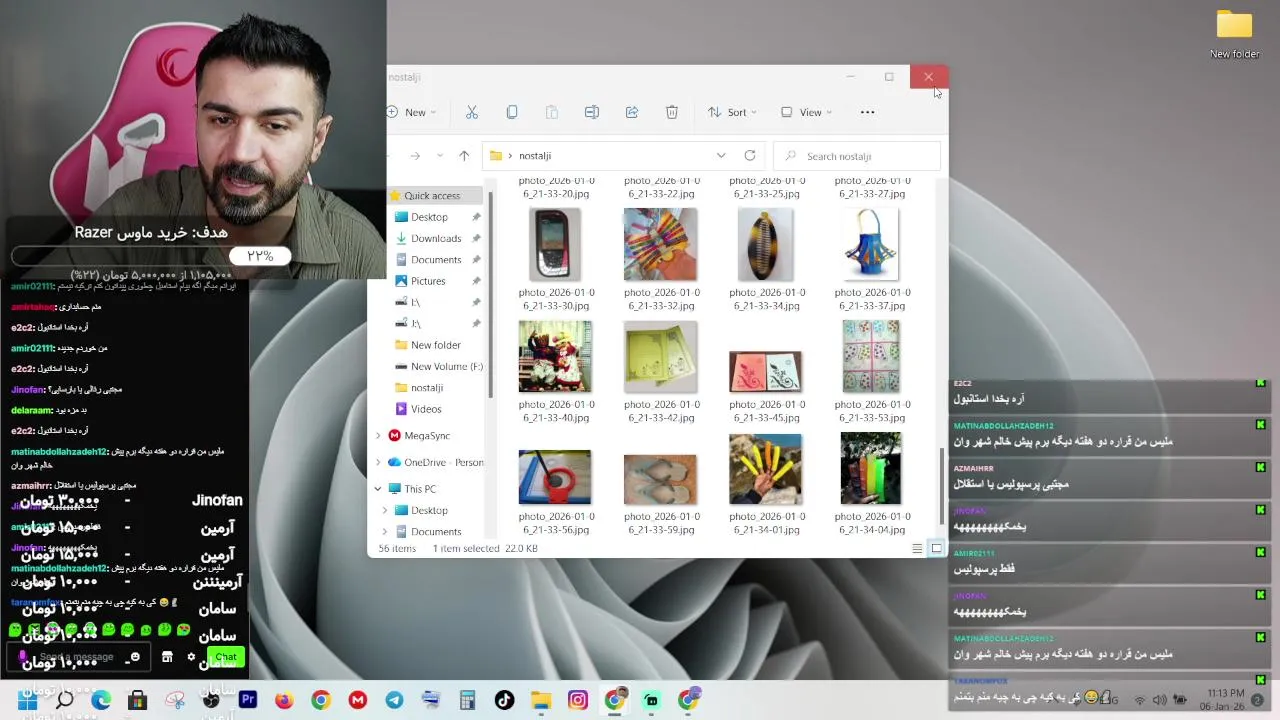The width and height of the screenshot is (1280, 720).
Task: Click the forward navigation arrow
Action: click(414, 156)
